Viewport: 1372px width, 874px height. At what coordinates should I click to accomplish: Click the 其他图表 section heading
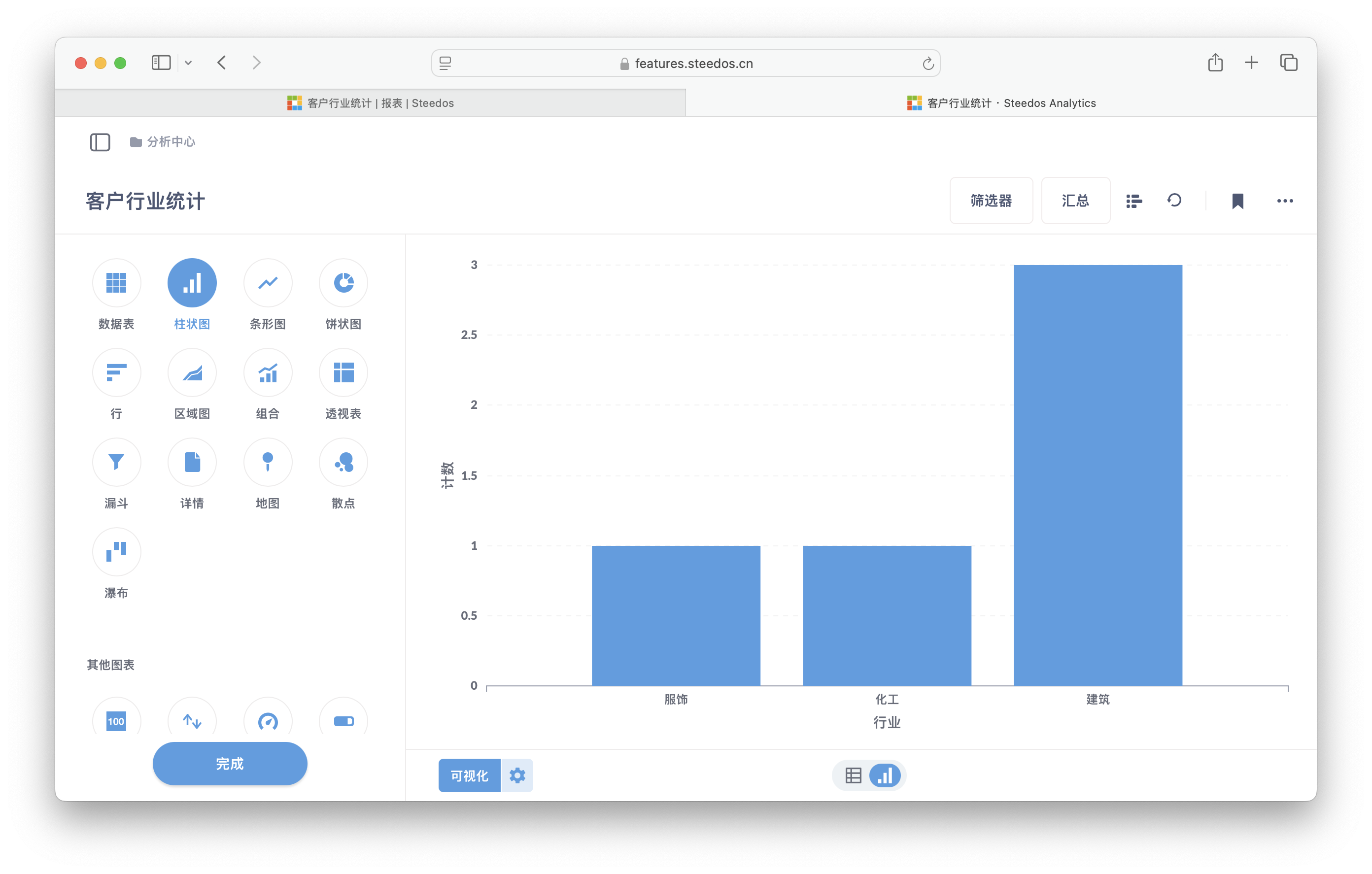(x=110, y=665)
